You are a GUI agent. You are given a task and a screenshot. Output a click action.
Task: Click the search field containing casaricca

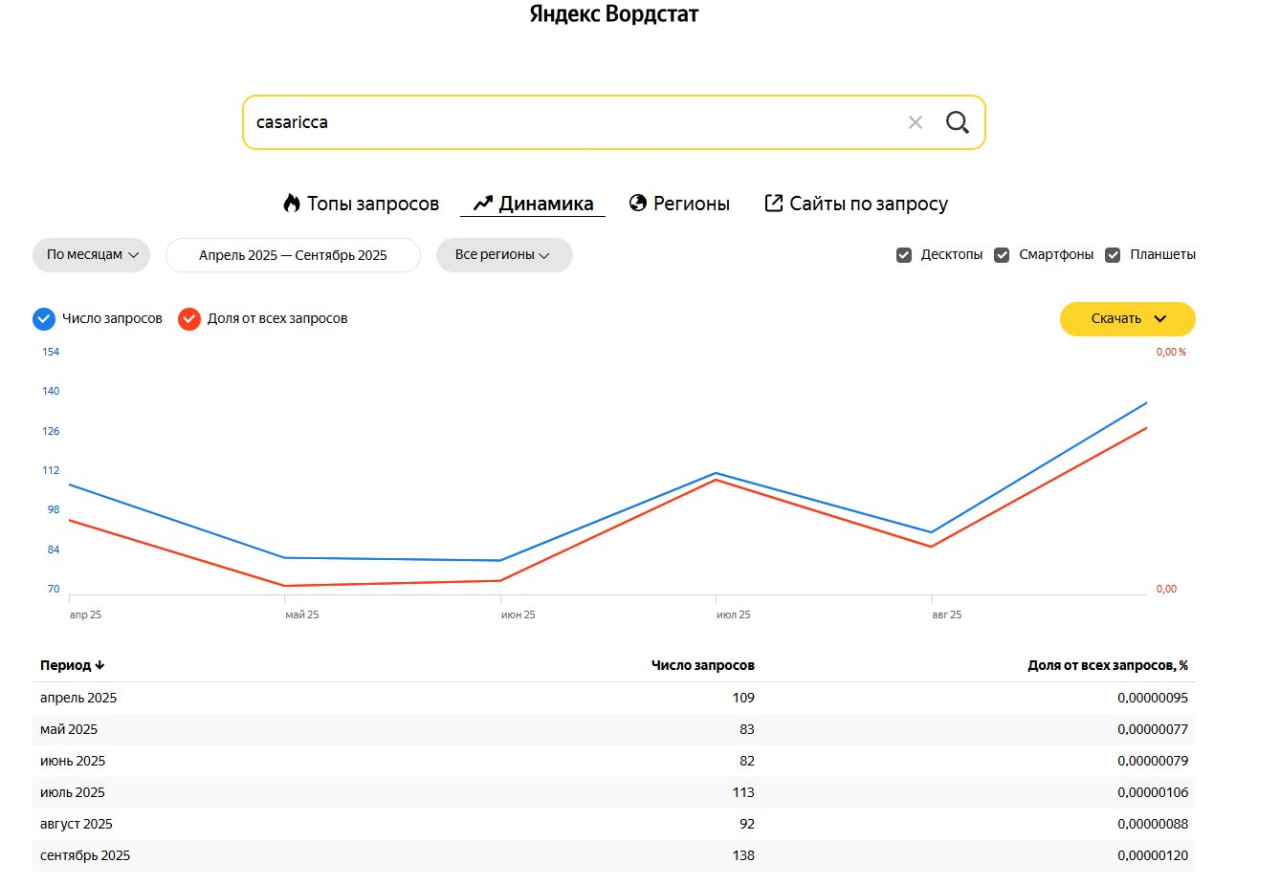(570, 122)
